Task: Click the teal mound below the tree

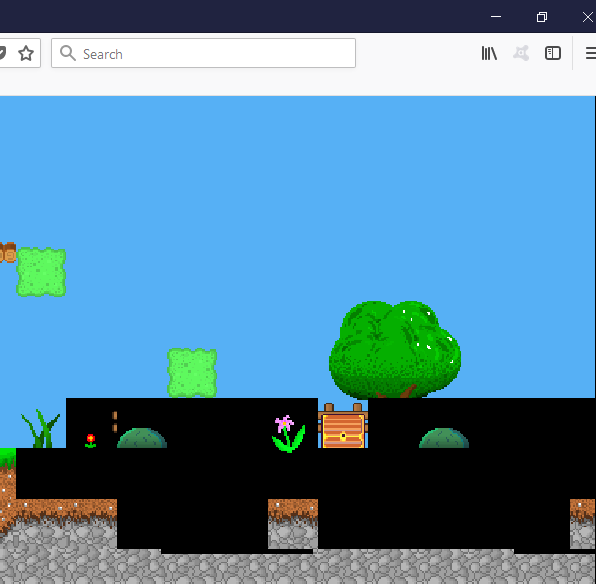Action: click(x=444, y=438)
